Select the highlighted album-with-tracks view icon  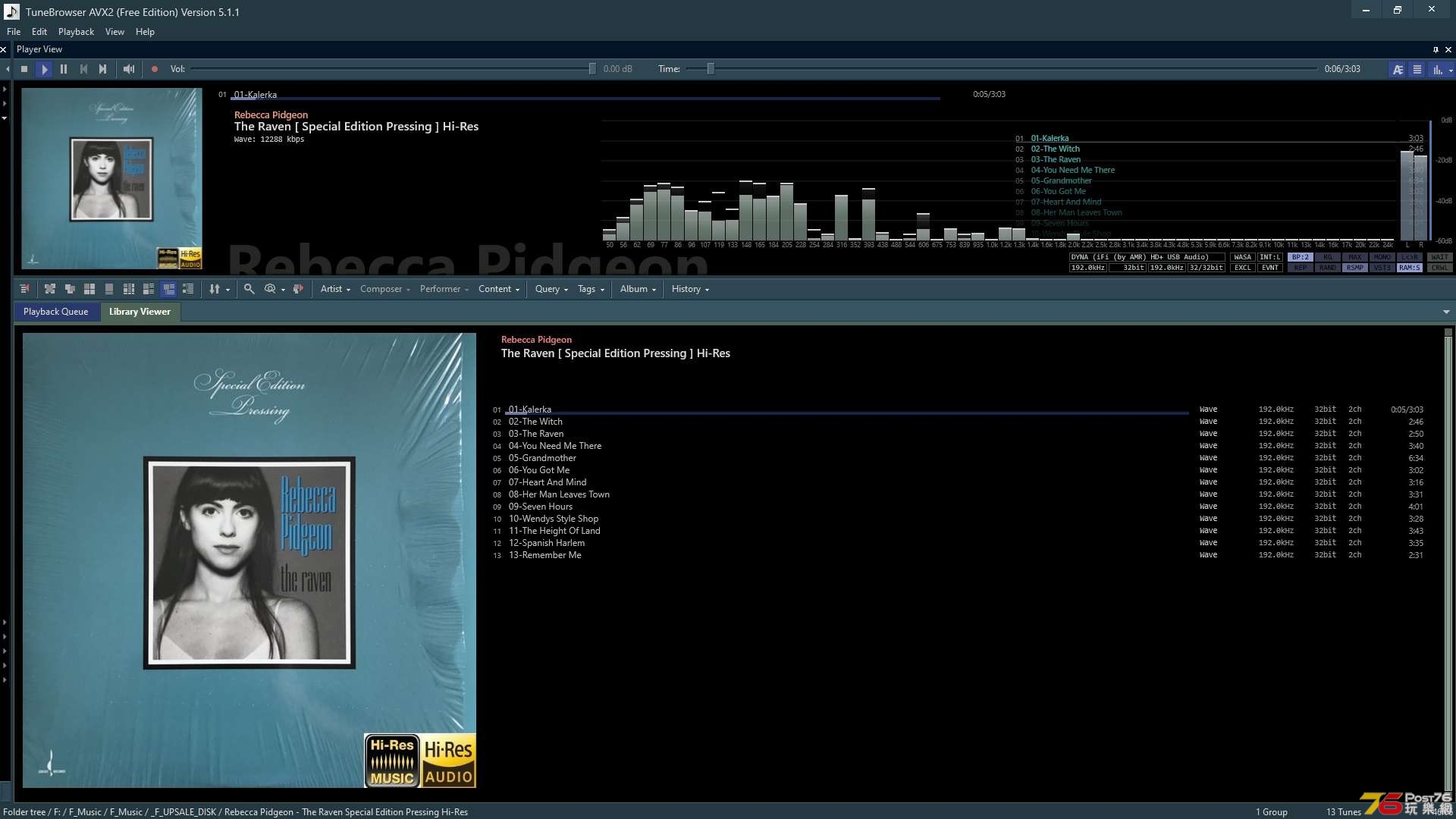click(168, 289)
